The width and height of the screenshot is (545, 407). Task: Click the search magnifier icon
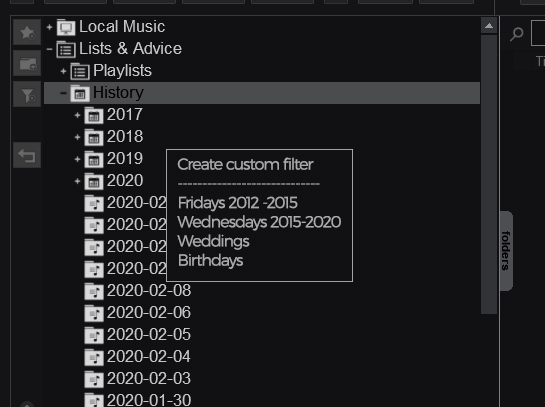[516, 34]
